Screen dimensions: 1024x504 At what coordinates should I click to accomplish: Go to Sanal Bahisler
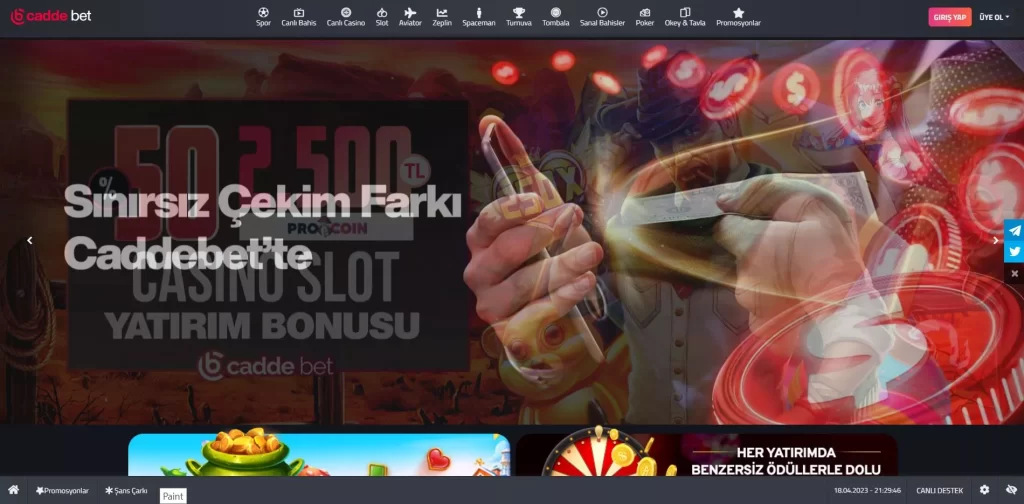[x=602, y=17]
